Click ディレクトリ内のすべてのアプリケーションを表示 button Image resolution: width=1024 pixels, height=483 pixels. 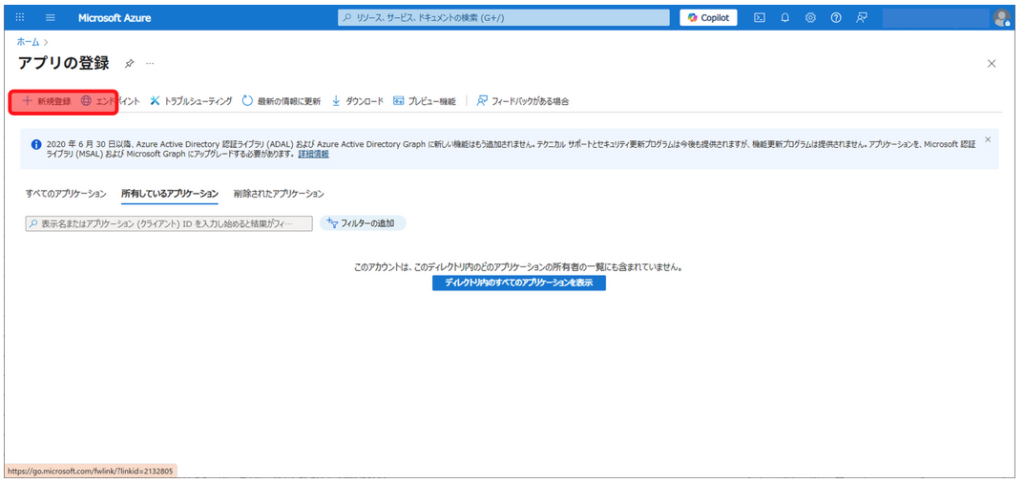[519, 283]
